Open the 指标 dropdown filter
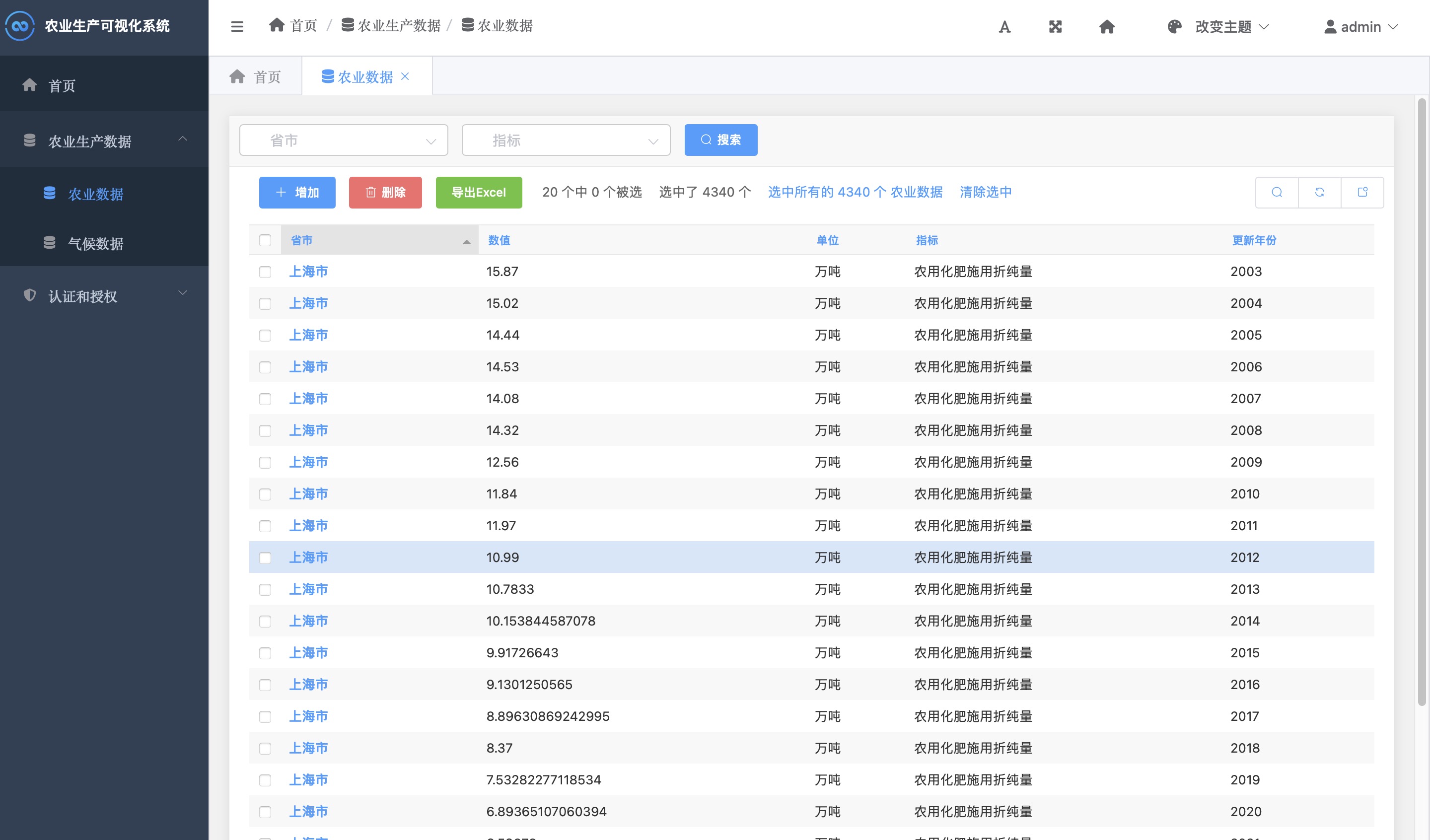 pos(566,140)
